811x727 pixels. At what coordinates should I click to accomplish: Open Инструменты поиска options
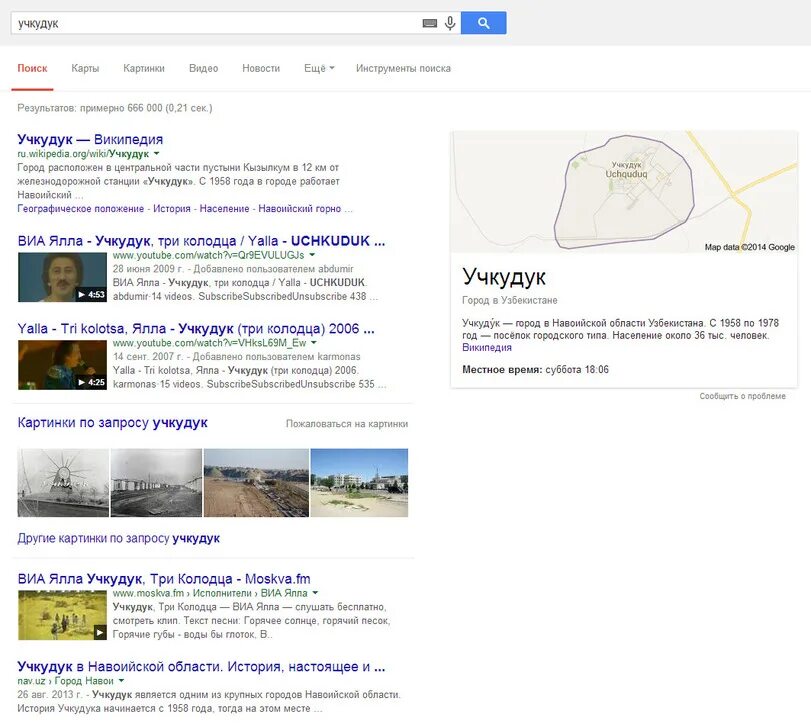pos(403,68)
